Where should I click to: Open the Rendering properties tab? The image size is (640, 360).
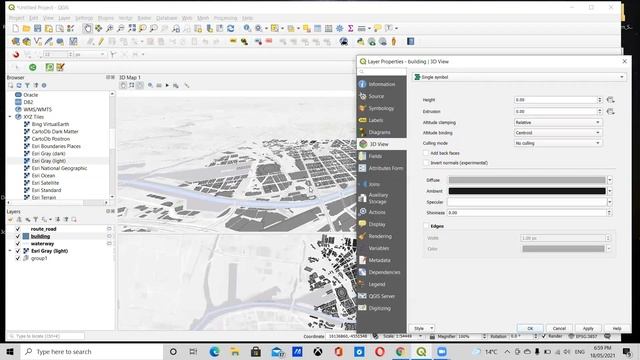coord(382,236)
